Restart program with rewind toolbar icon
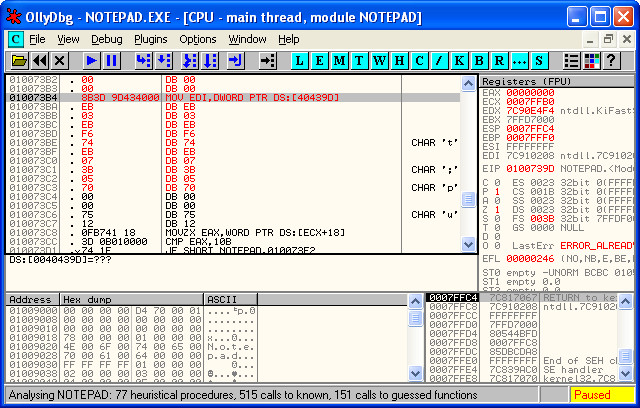640x408 pixels. coord(40,61)
